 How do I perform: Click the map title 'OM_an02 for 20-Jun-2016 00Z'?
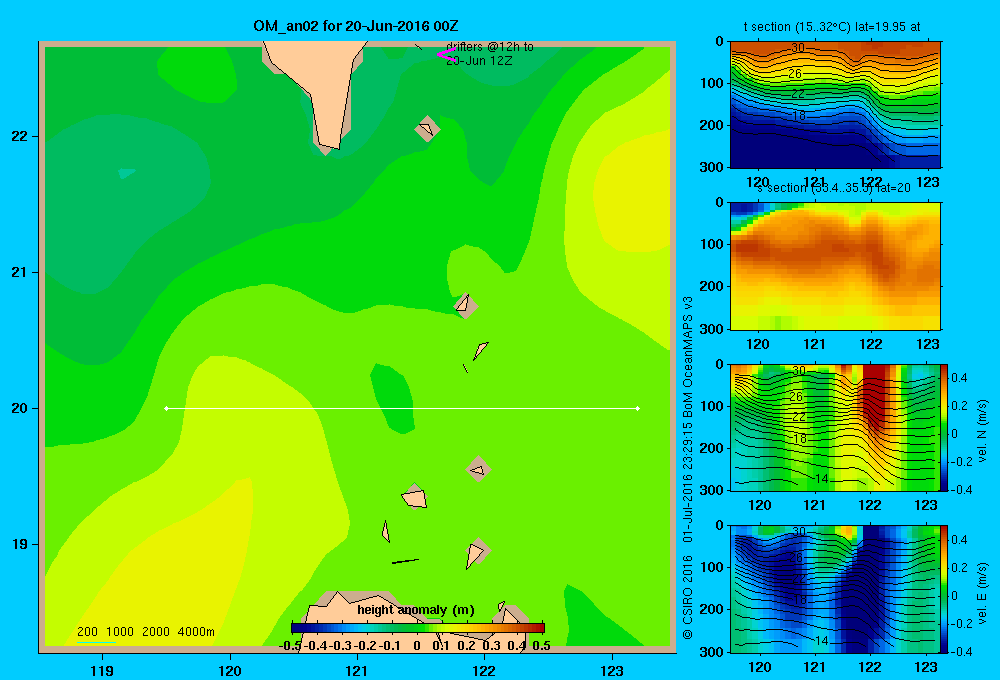tap(356, 26)
